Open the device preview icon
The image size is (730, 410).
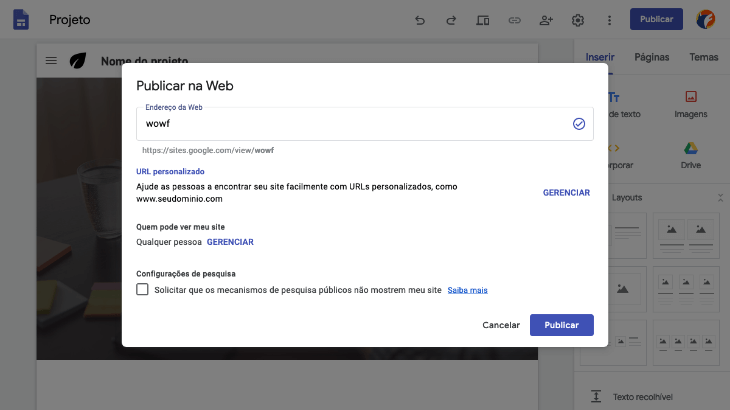click(x=482, y=20)
